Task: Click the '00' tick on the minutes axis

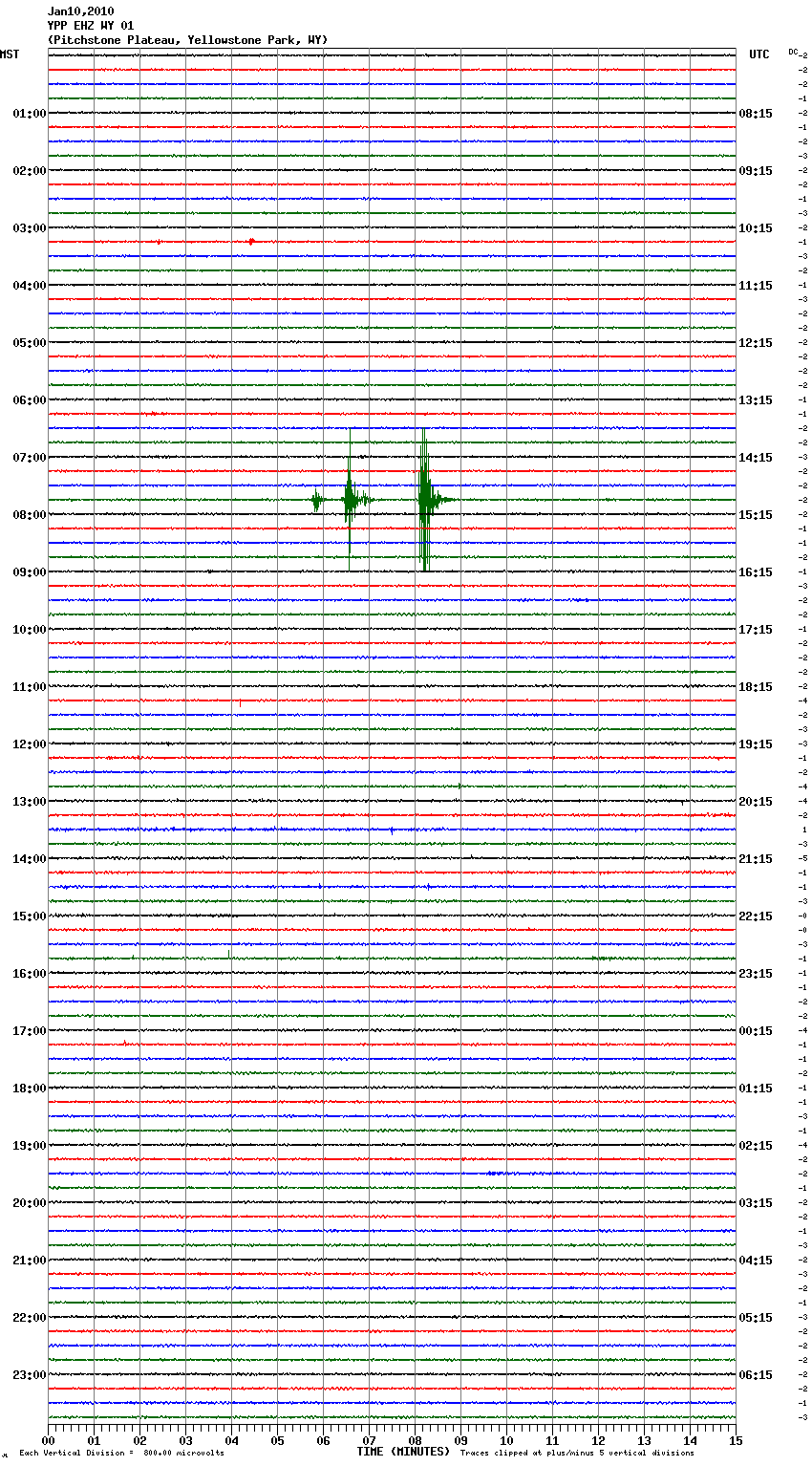Action: tap(49, 1440)
